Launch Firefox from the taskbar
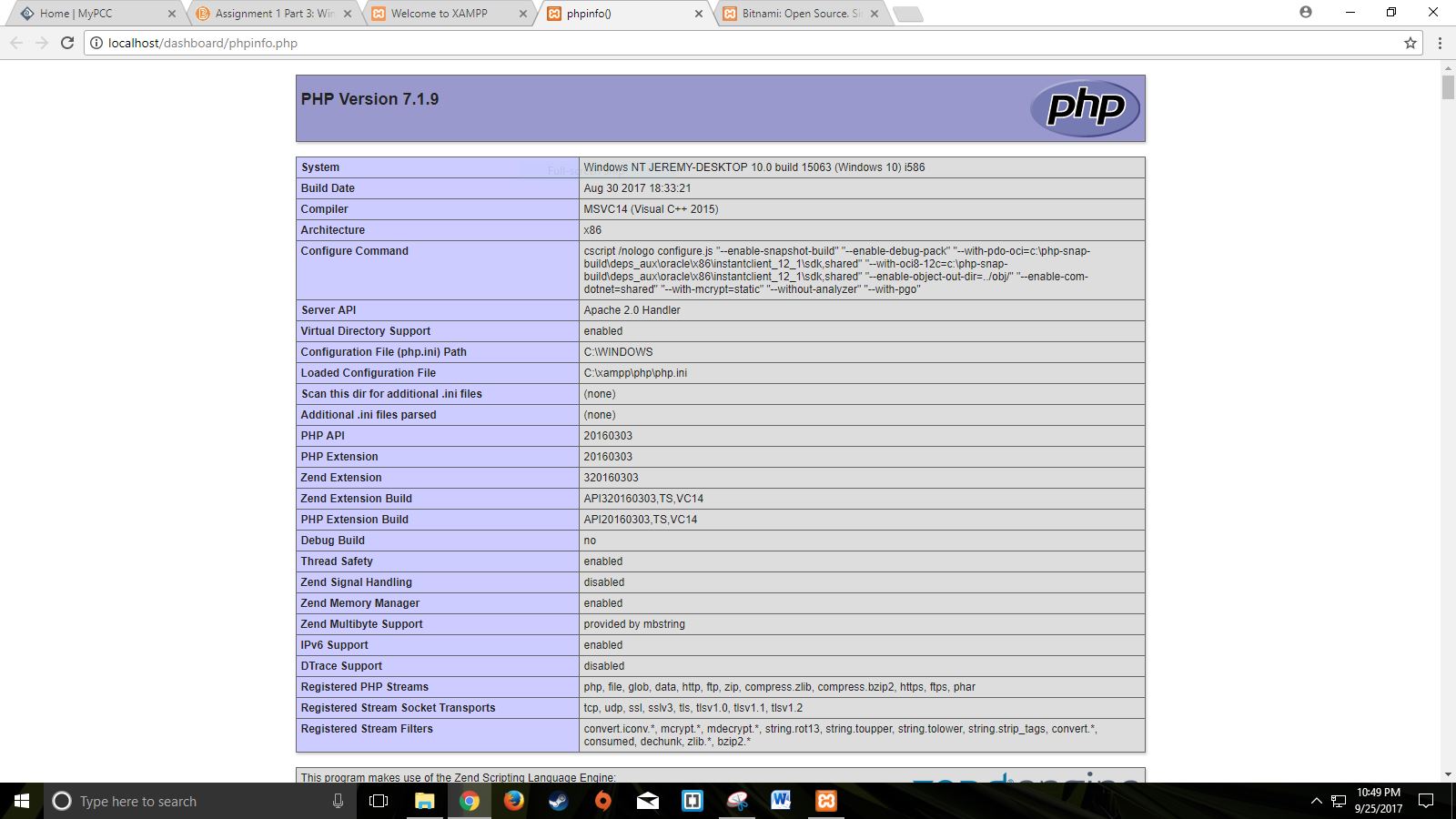The height and width of the screenshot is (819, 1456). tap(514, 801)
